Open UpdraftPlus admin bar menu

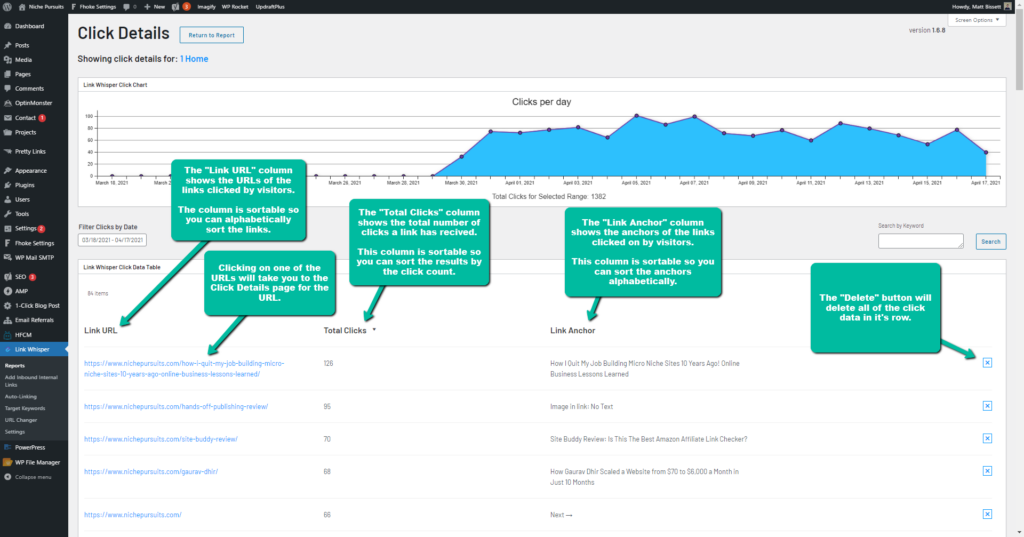[270, 7]
